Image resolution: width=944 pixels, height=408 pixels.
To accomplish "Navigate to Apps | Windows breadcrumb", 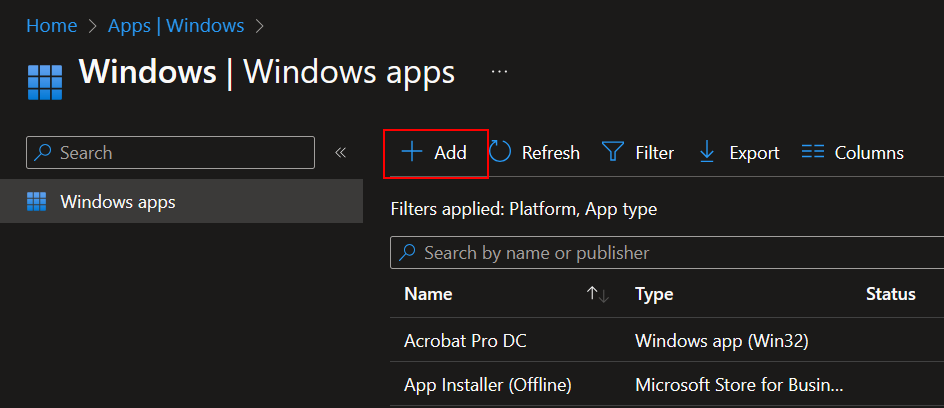I will coord(176,25).
